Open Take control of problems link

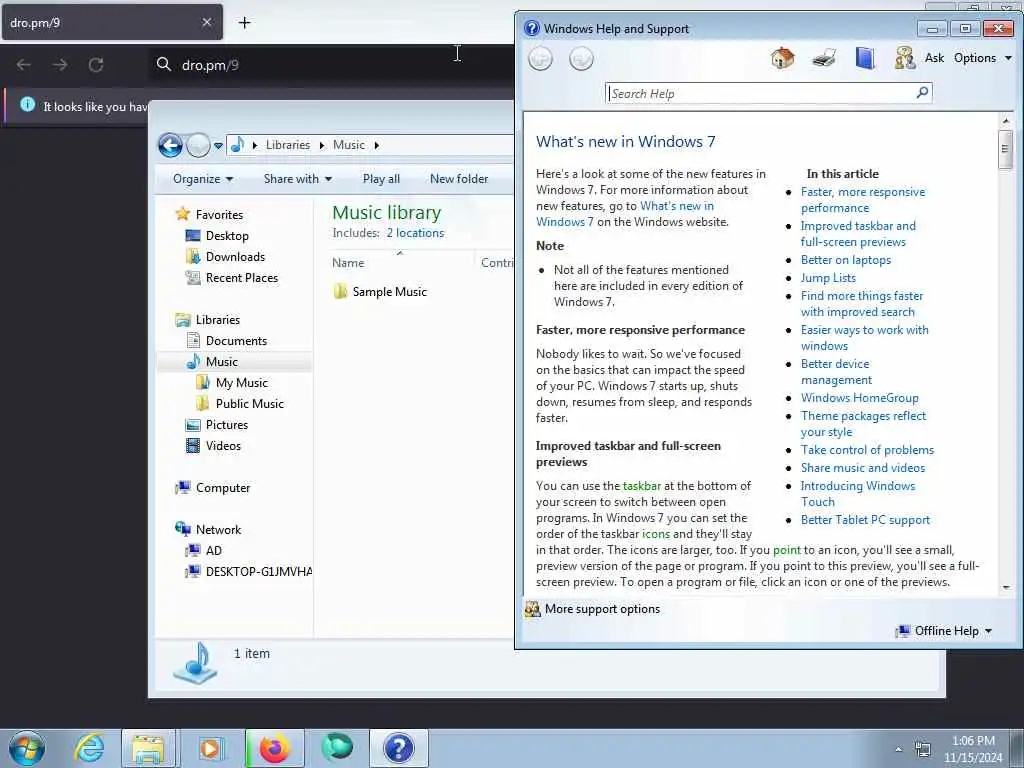pyautogui.click(x=867, y=450)
